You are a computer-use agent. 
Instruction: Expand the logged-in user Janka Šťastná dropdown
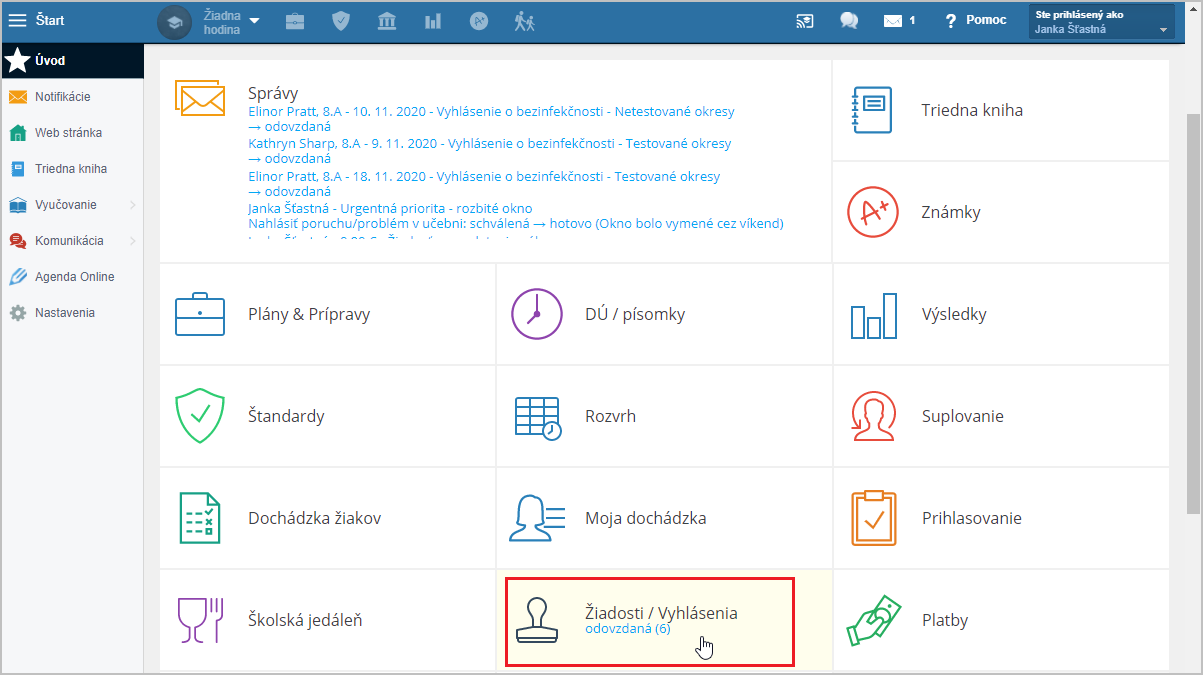pyautogui.click(x=1101, y=22)
